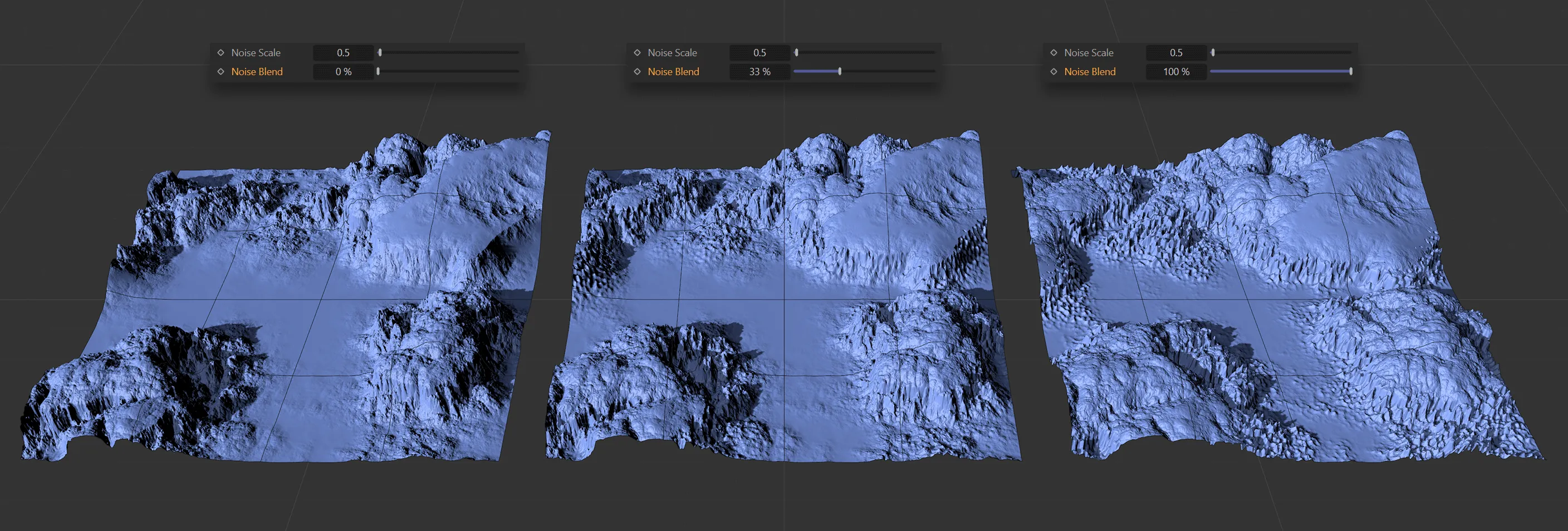
Task: Click Noise Scale keyframe diamond above the 0 % blend
Action: [x=221, y=53]
